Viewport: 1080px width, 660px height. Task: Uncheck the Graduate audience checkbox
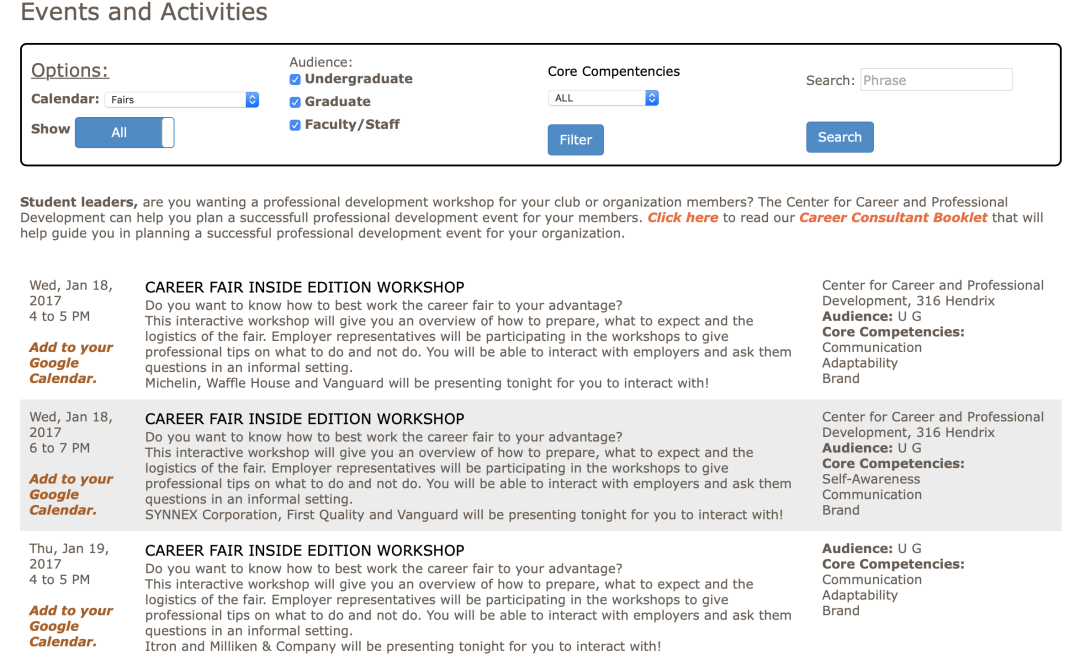pyautogui.click(x=295, y=102)
